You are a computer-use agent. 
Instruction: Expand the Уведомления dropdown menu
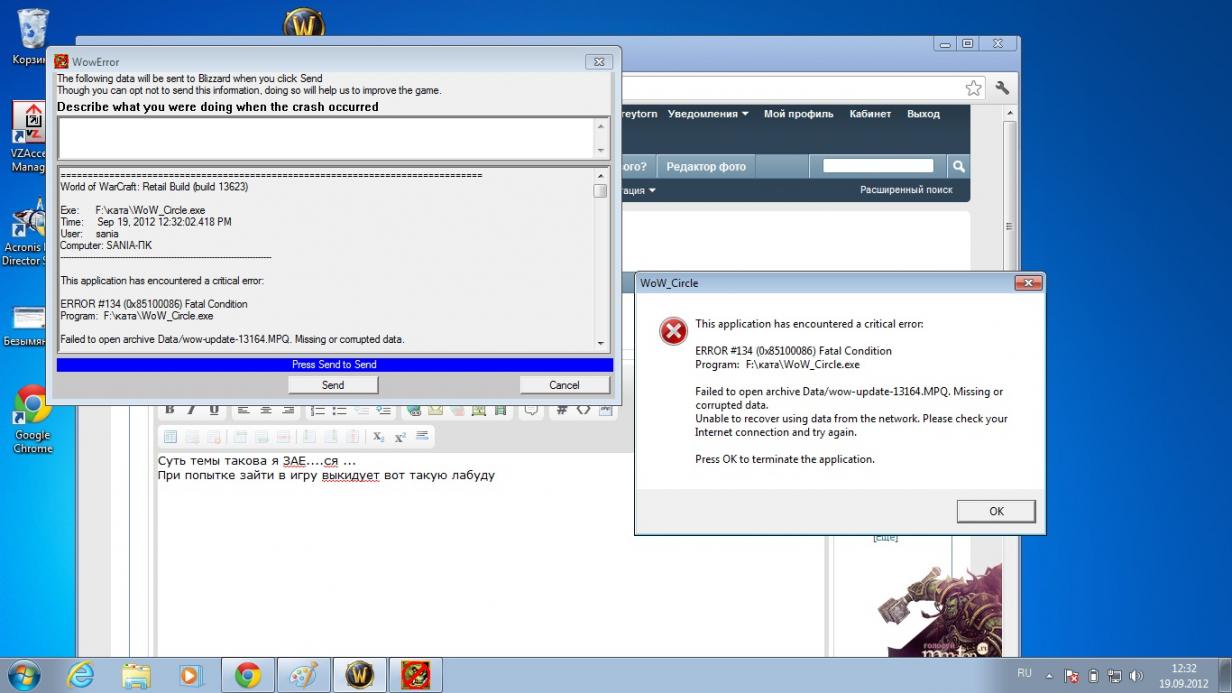708,114
